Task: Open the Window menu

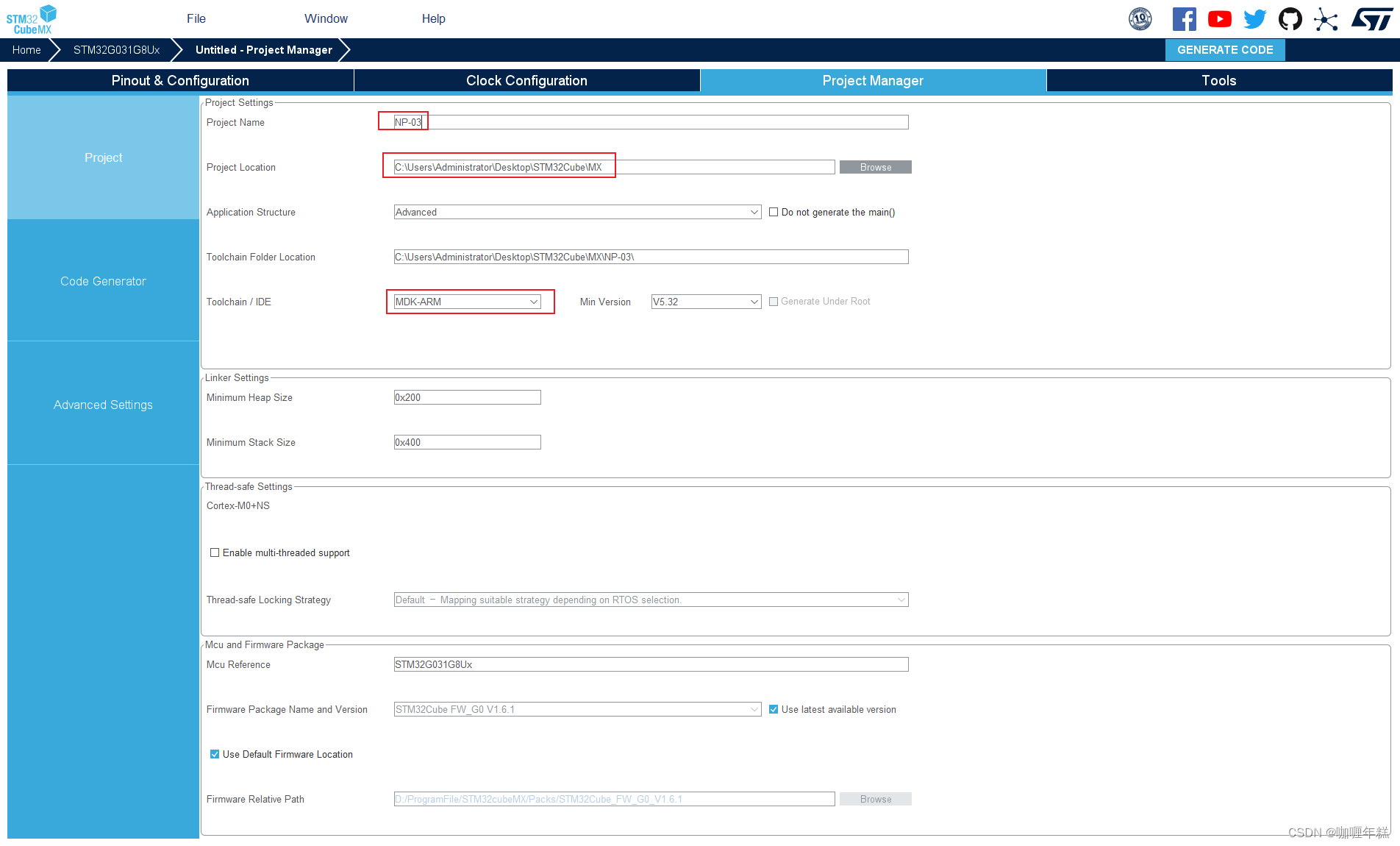Action: tap(326, 18)
